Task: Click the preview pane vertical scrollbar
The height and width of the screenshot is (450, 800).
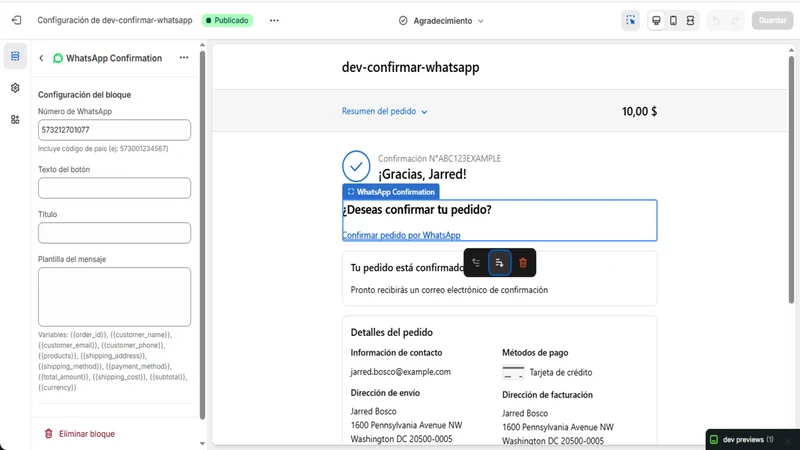Action: (x=791, y=180)
